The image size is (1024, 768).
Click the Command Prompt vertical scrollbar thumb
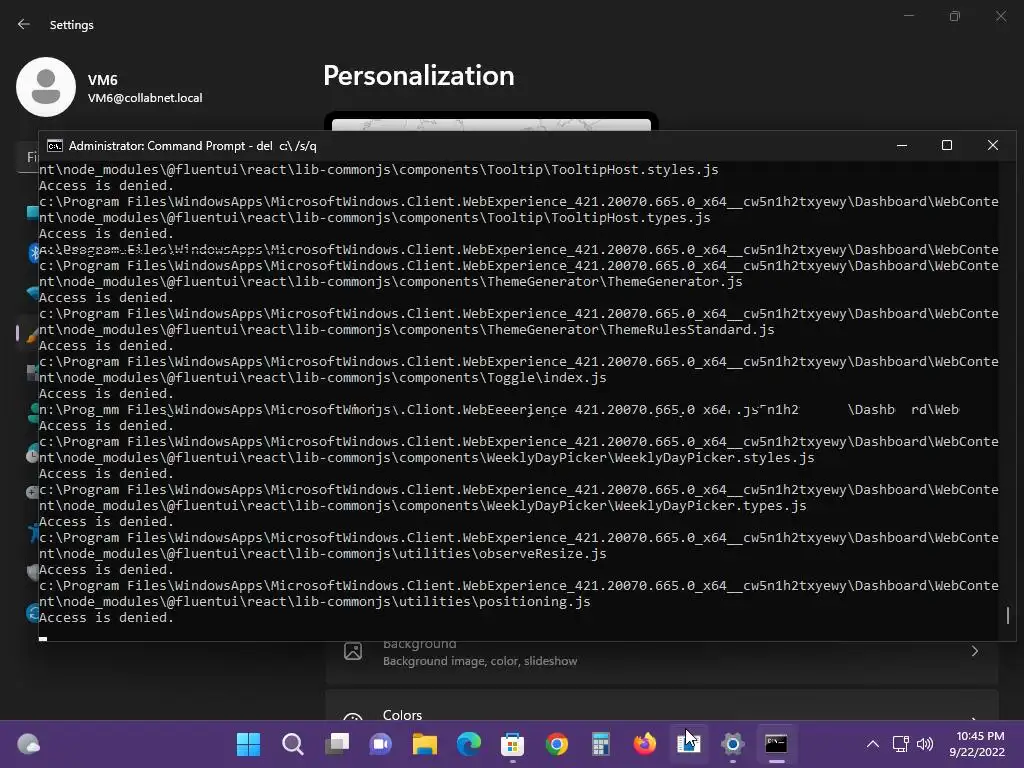point(1008,615)
